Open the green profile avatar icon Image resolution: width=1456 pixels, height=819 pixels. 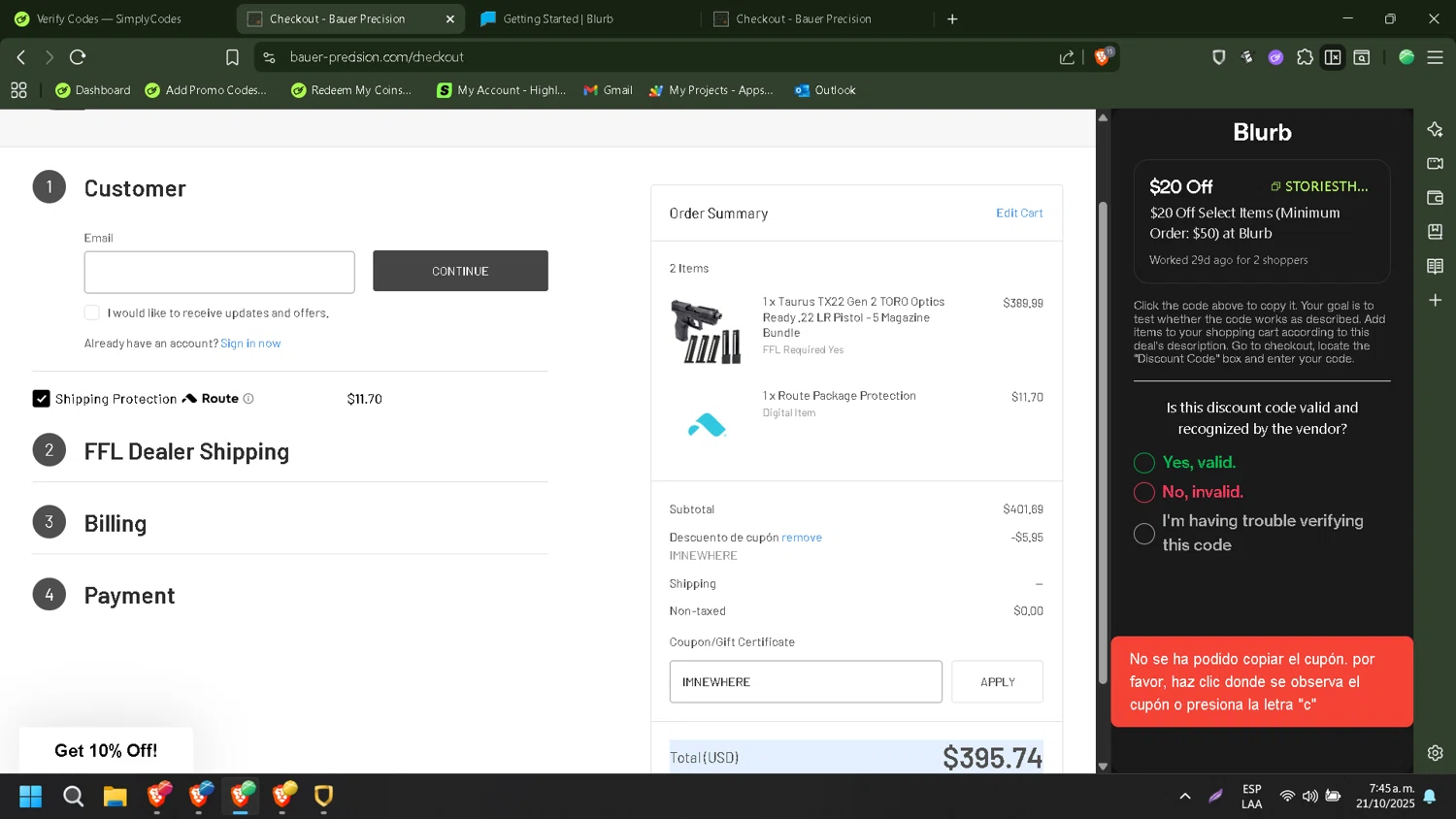pyautogui.click(x=1406, y=57)
